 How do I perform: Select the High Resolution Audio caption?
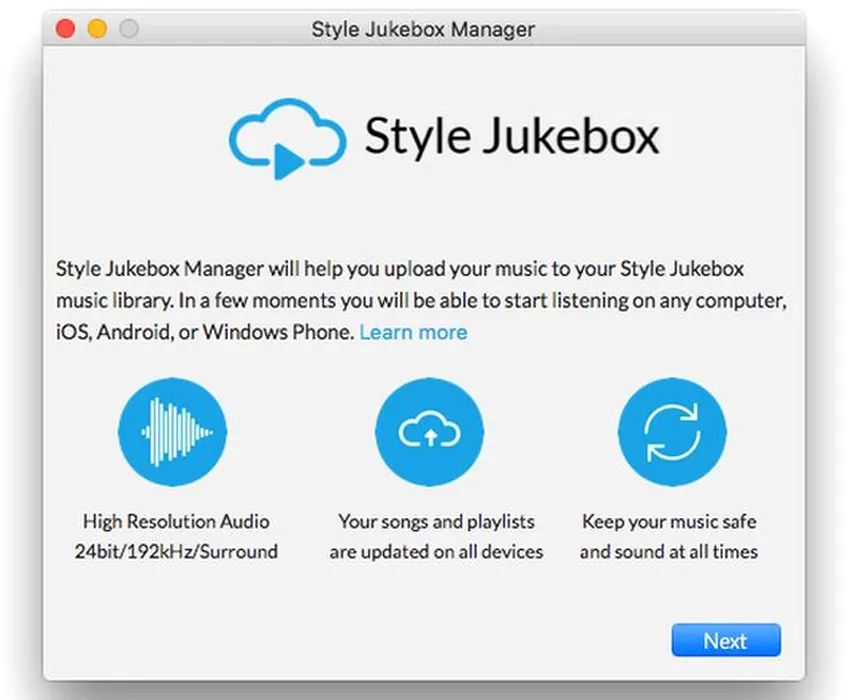(x=176, y=521)
